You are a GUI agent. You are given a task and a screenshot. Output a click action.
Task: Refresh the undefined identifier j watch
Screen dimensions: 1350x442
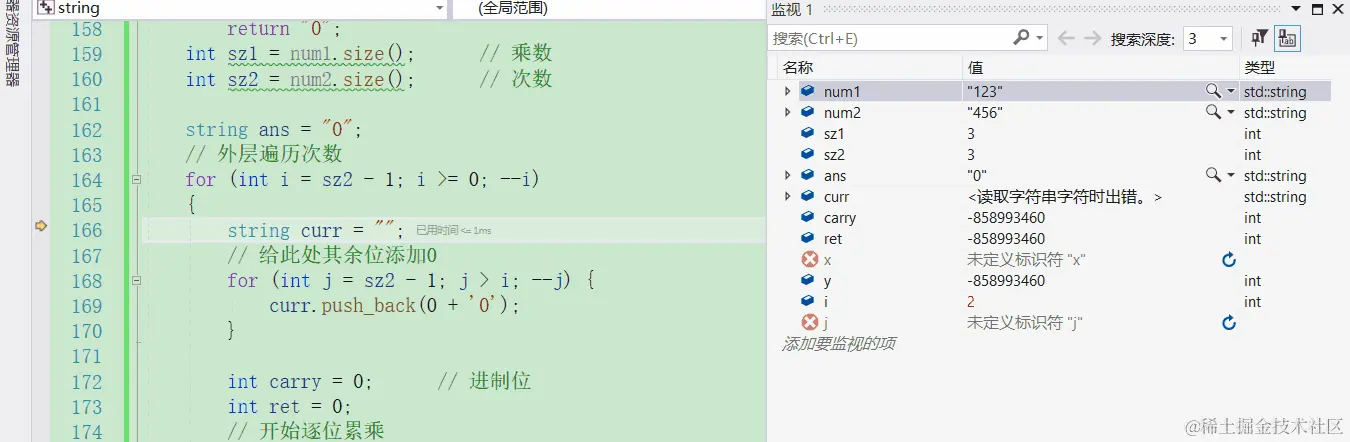click(1229, 322)
